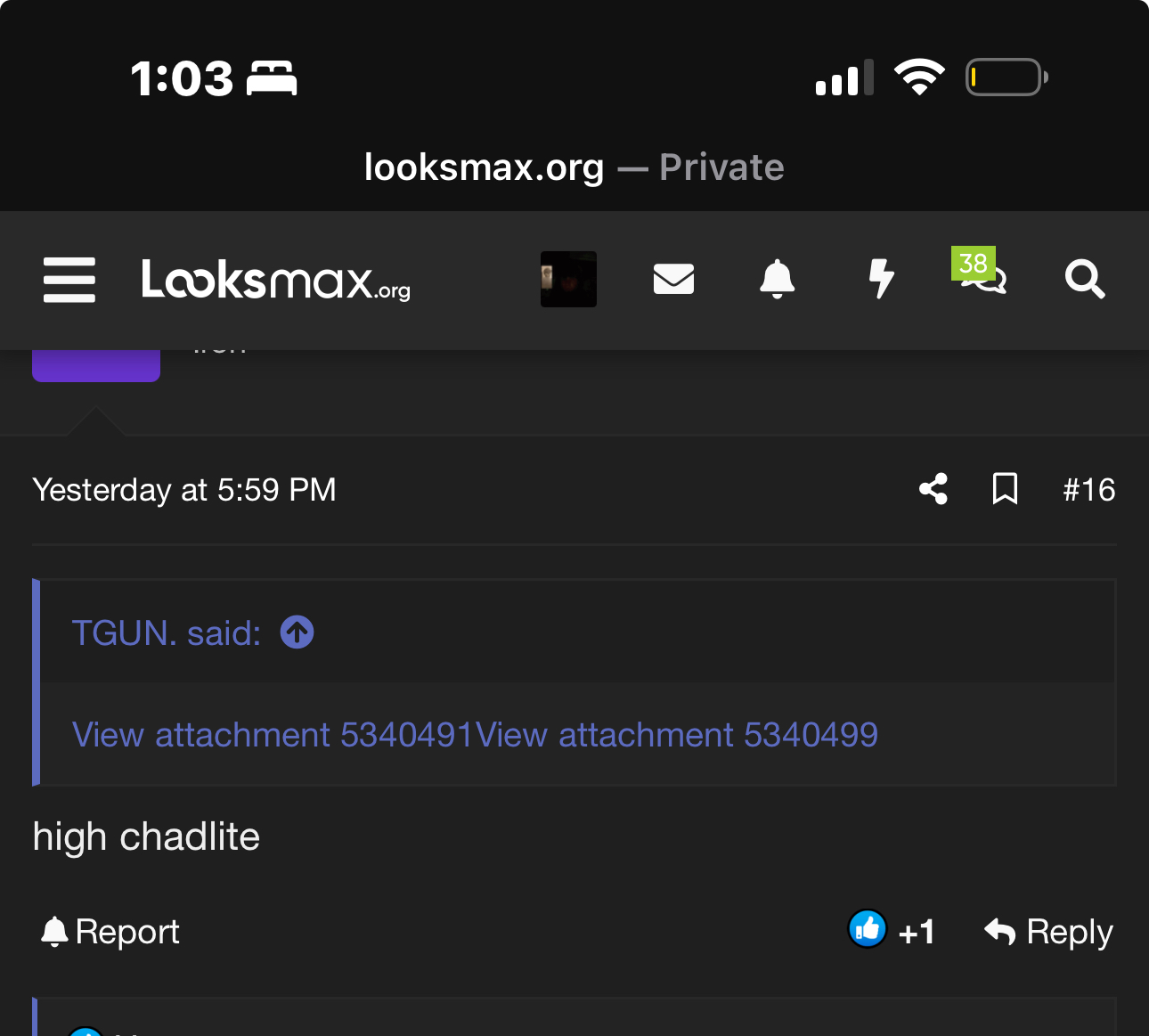1149x1036 pixels.
Task: Reply to the high chadlite post
Action: [x=1048, y=932]
